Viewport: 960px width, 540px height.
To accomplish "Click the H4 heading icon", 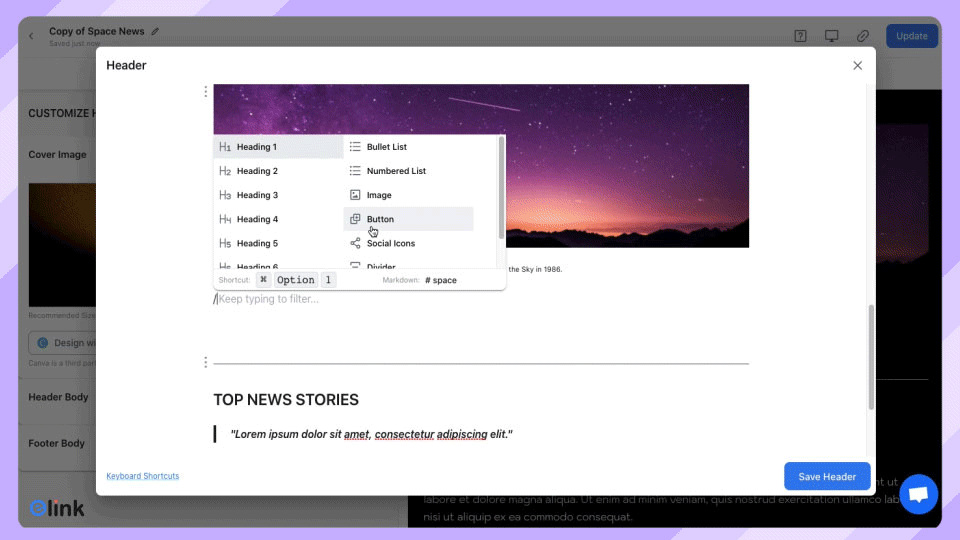I will pyautogui.click(x=225, y=219).
